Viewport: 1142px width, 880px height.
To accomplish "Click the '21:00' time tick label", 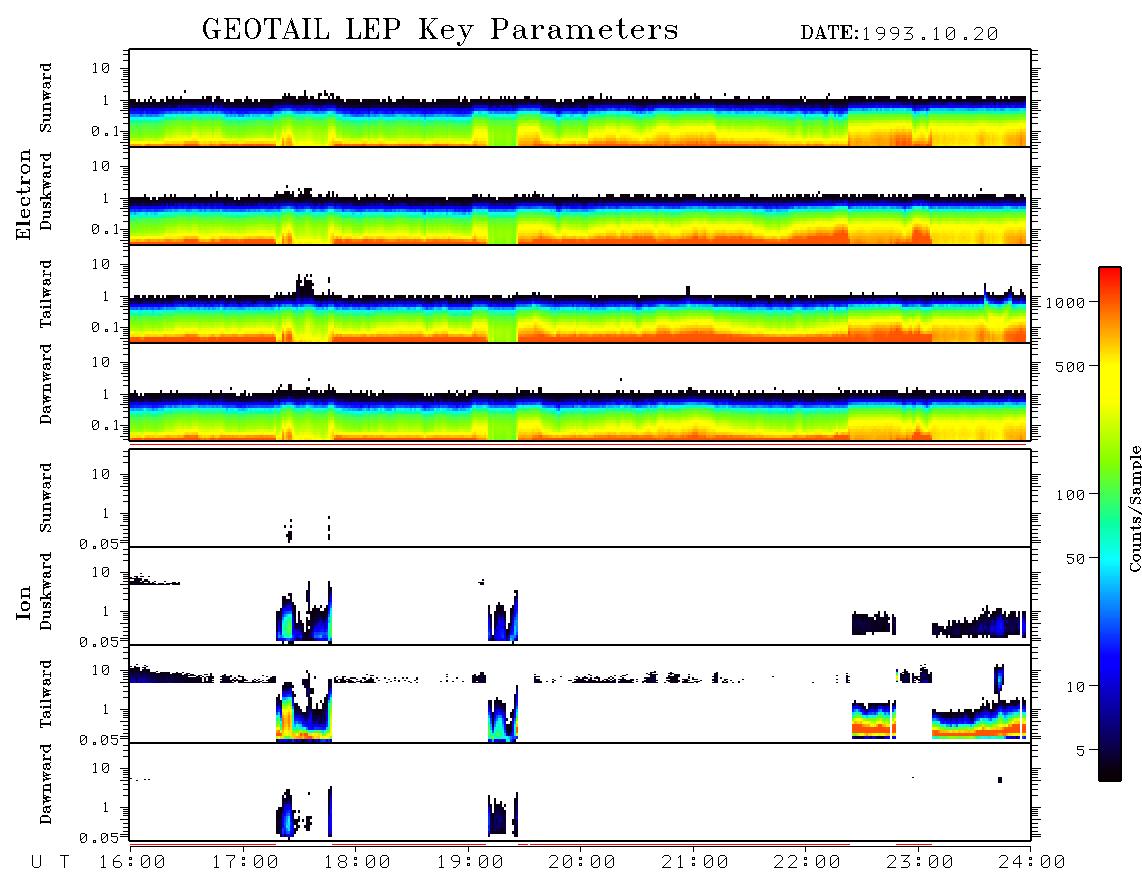I will click(x=695, y=862).
